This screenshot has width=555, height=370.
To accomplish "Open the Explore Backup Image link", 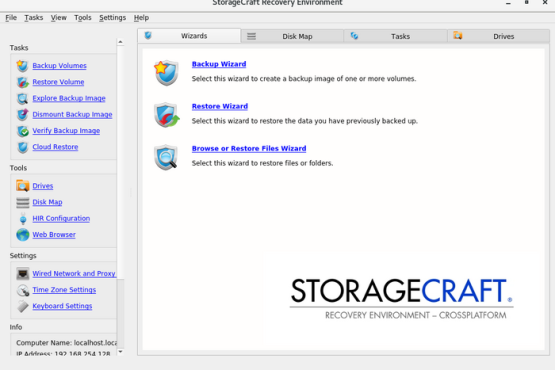I will [69, 98].
